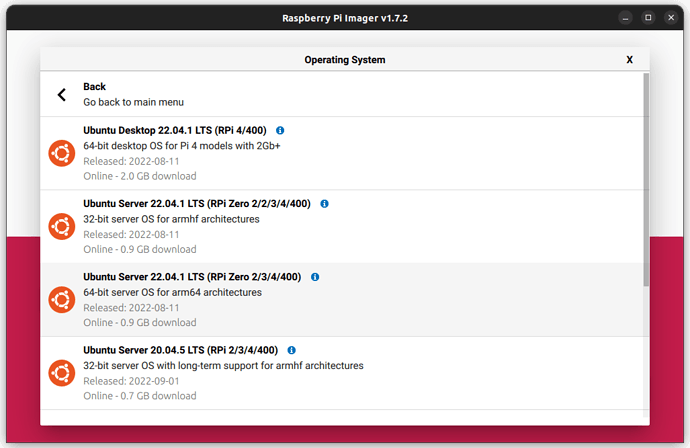Pick the 64-bit server OS for arm64 description
Image resolution: width=690 pixels, height=448 pixels.
172,292
